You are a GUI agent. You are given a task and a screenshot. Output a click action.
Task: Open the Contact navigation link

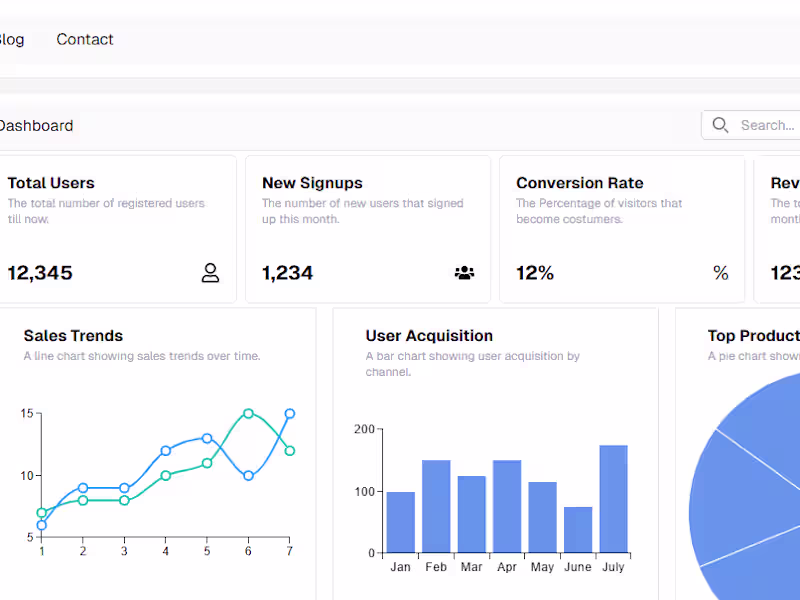click(85, 39)
